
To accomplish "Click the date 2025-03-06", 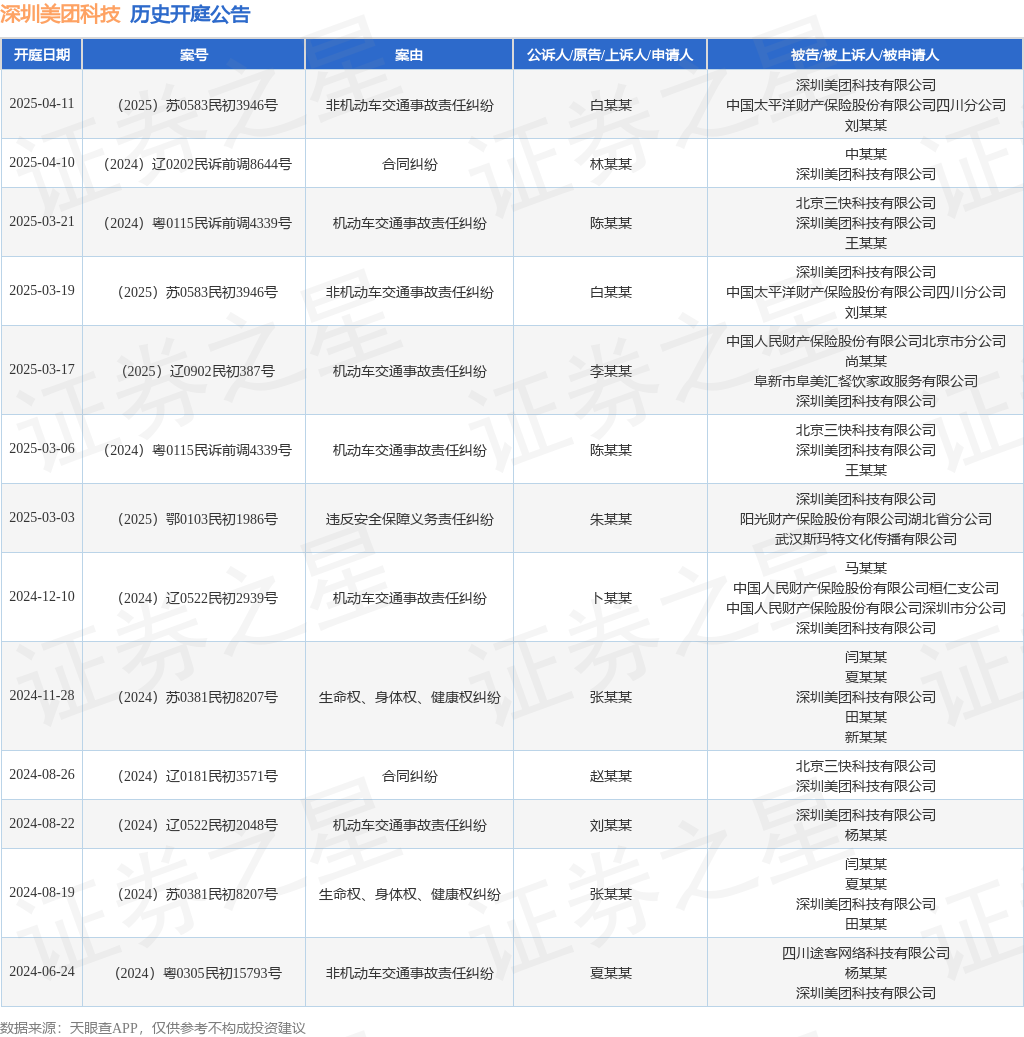I will pyautogui.click(x=42, y=448).
